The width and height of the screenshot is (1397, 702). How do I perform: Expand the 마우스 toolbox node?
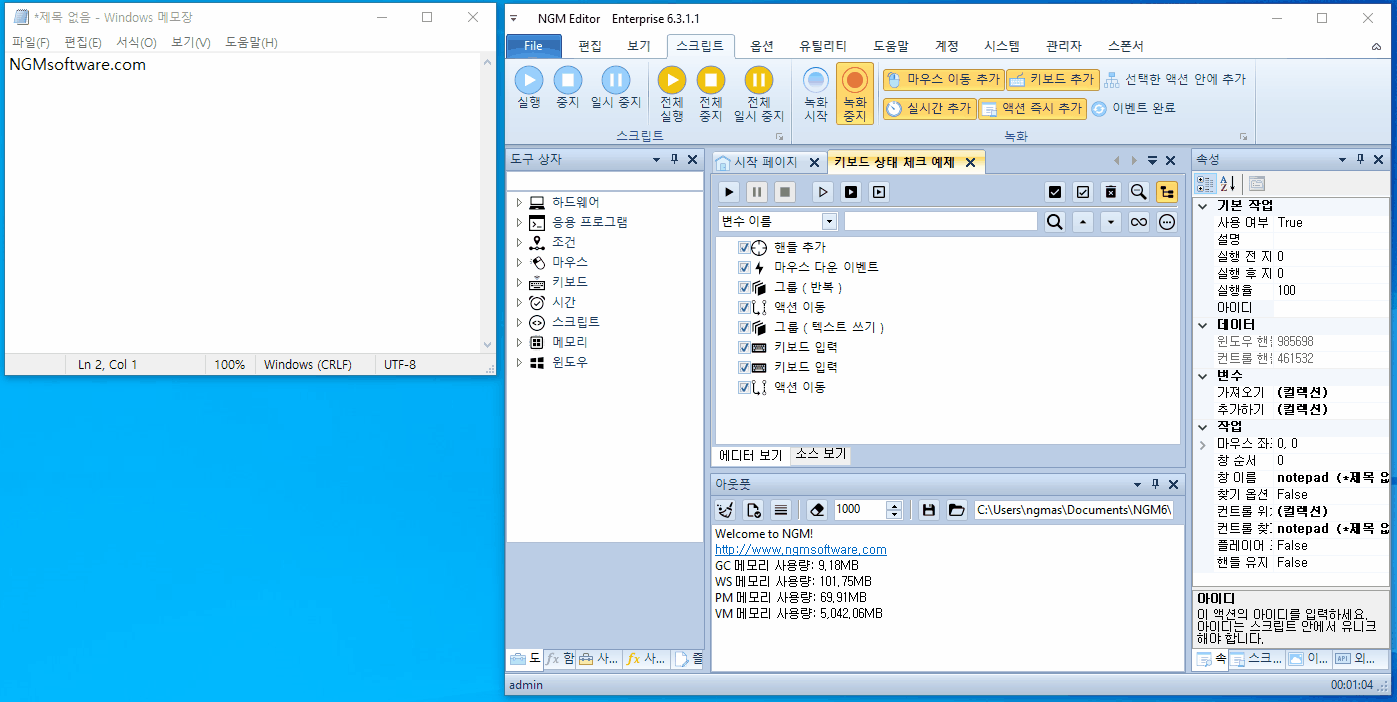point(519,262)
